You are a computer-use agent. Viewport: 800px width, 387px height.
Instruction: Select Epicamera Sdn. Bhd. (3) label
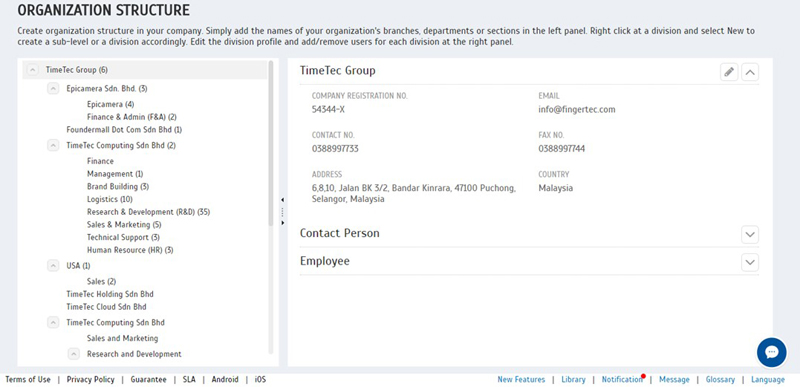(x=107, y=89)
